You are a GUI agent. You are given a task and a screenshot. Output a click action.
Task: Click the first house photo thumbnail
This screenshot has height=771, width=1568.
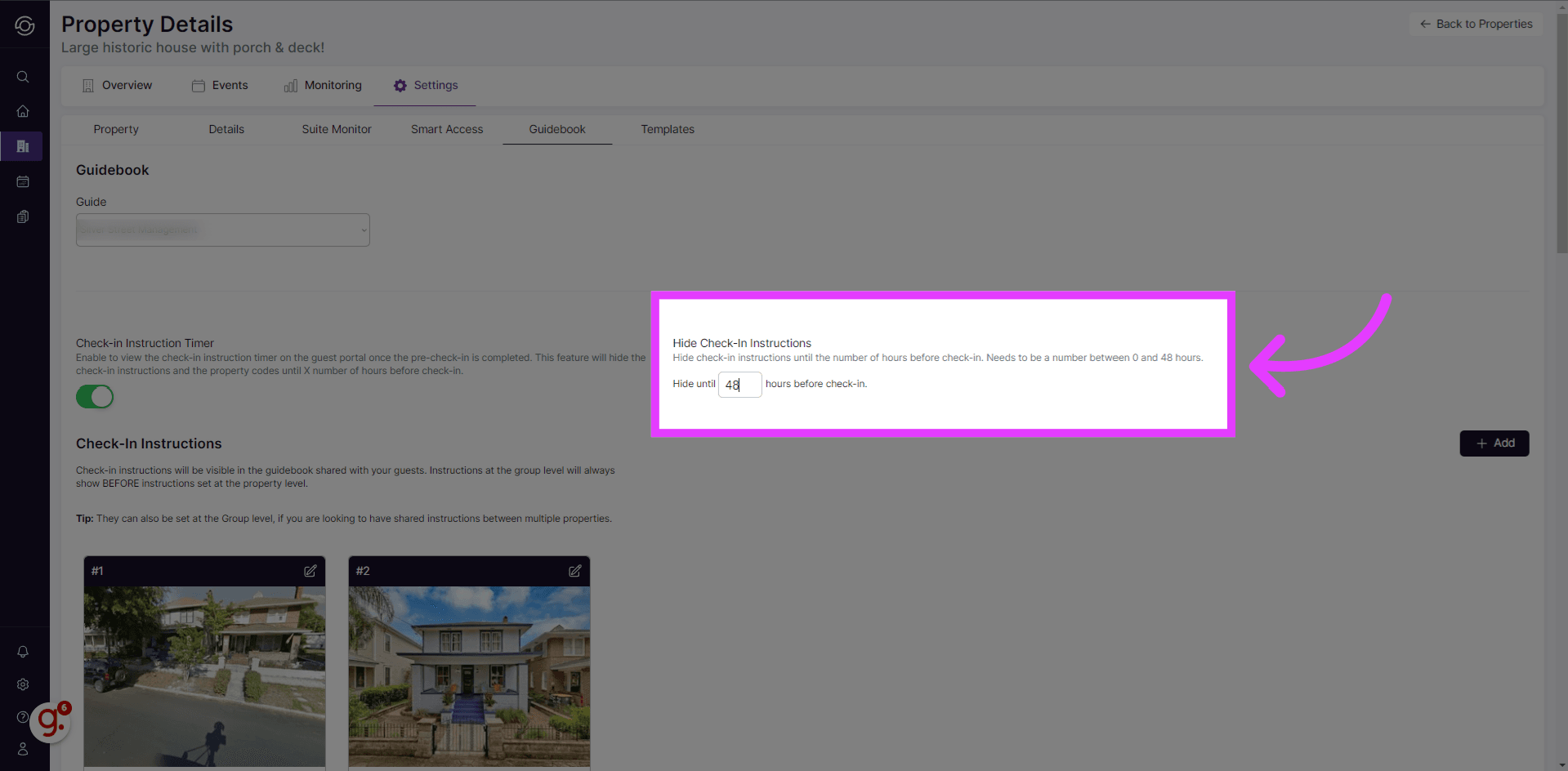[204, 676]
